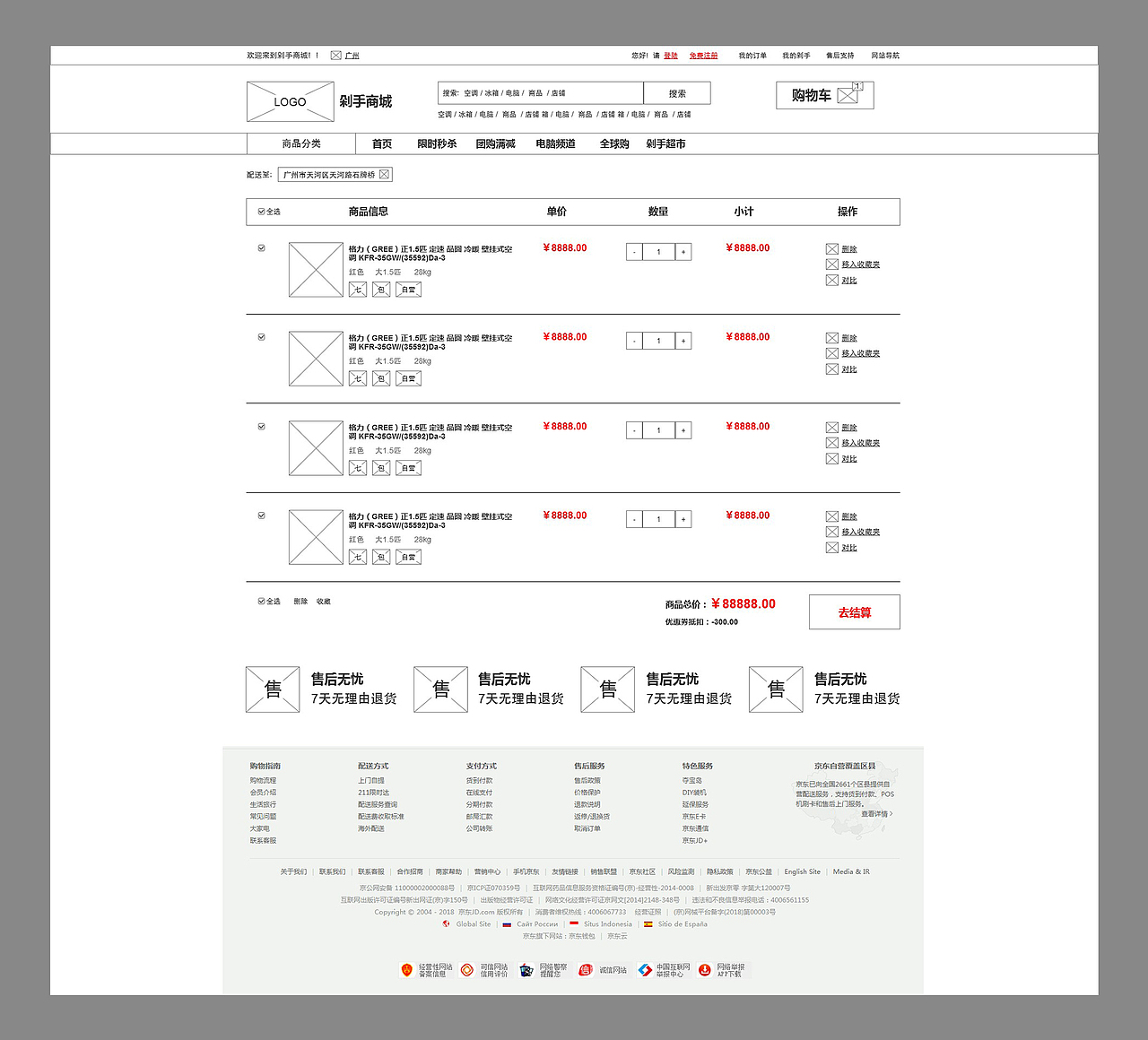Click the 七 tag icon in the first cart row

point(358,290)
